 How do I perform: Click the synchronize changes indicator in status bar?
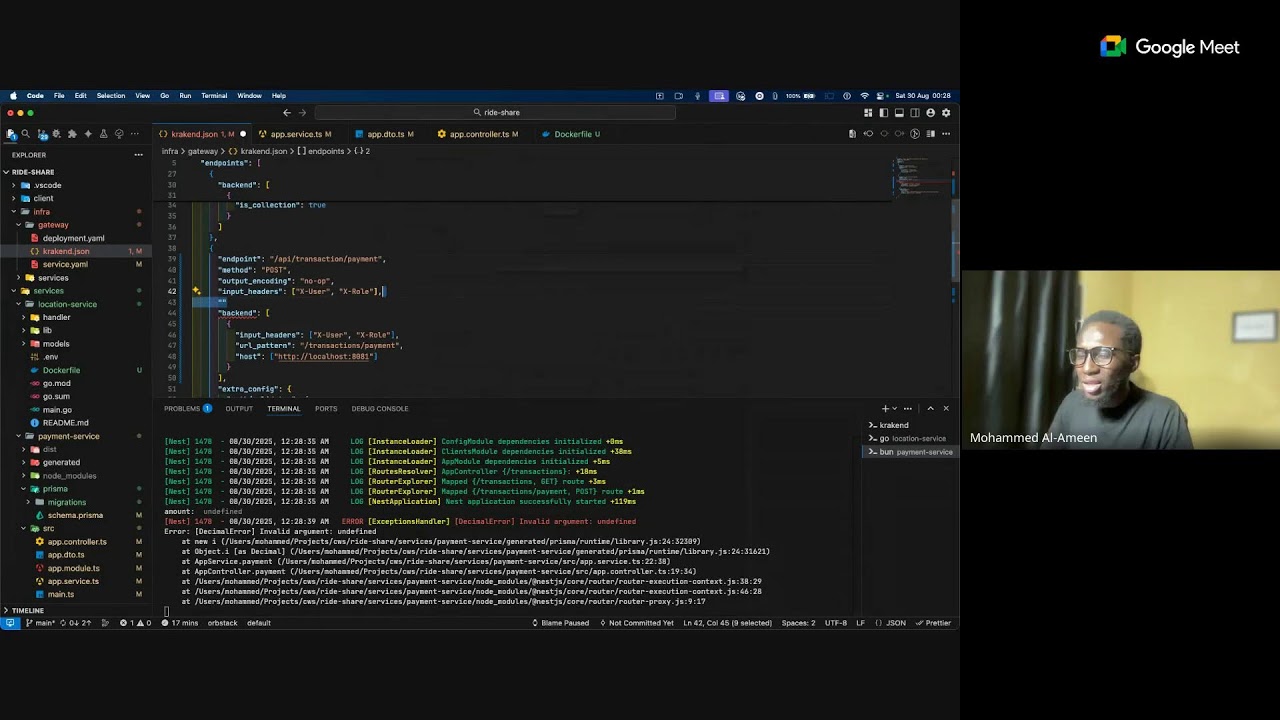76,623
